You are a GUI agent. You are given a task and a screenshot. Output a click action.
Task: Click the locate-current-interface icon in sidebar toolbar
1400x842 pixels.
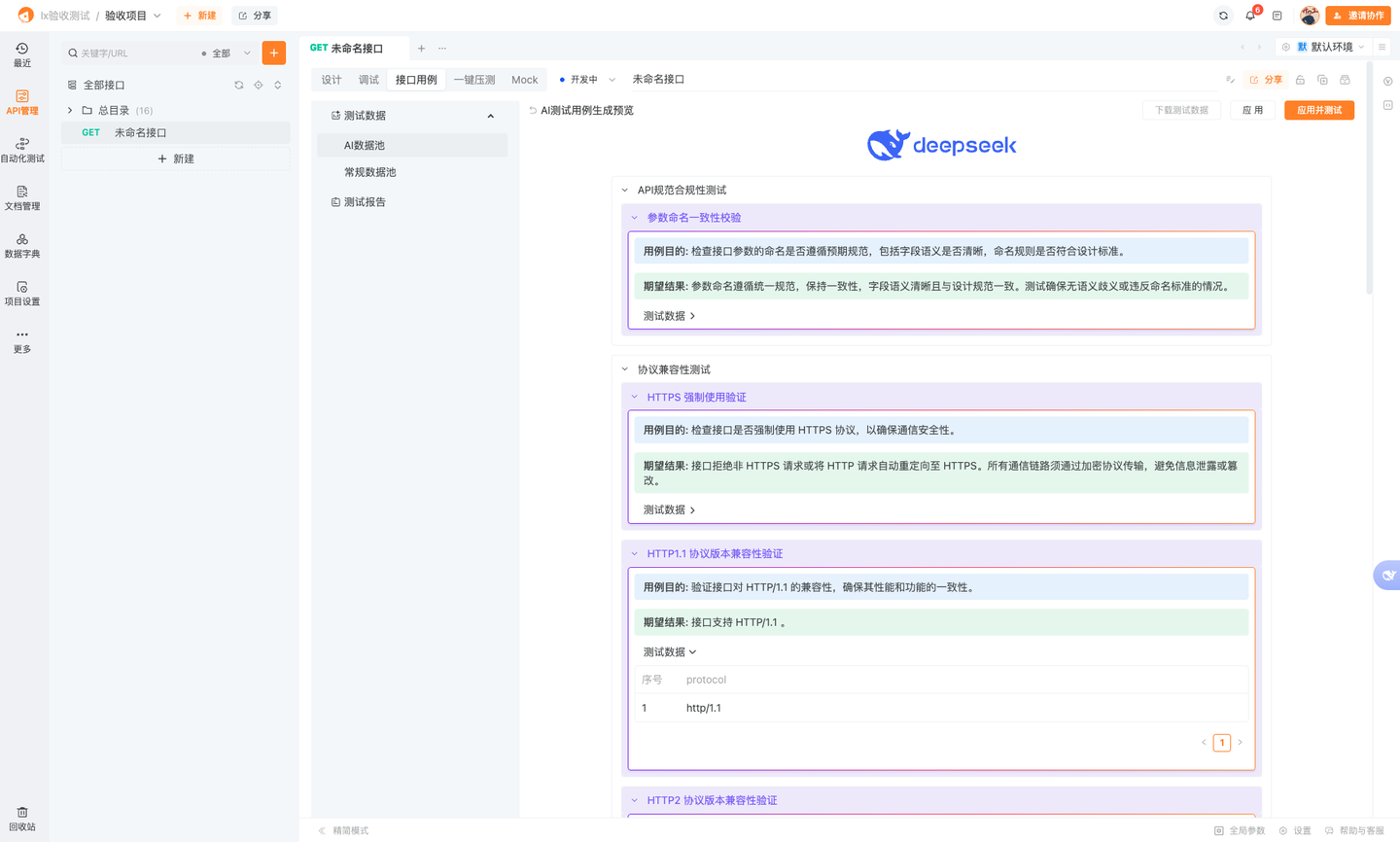(258, 85)
